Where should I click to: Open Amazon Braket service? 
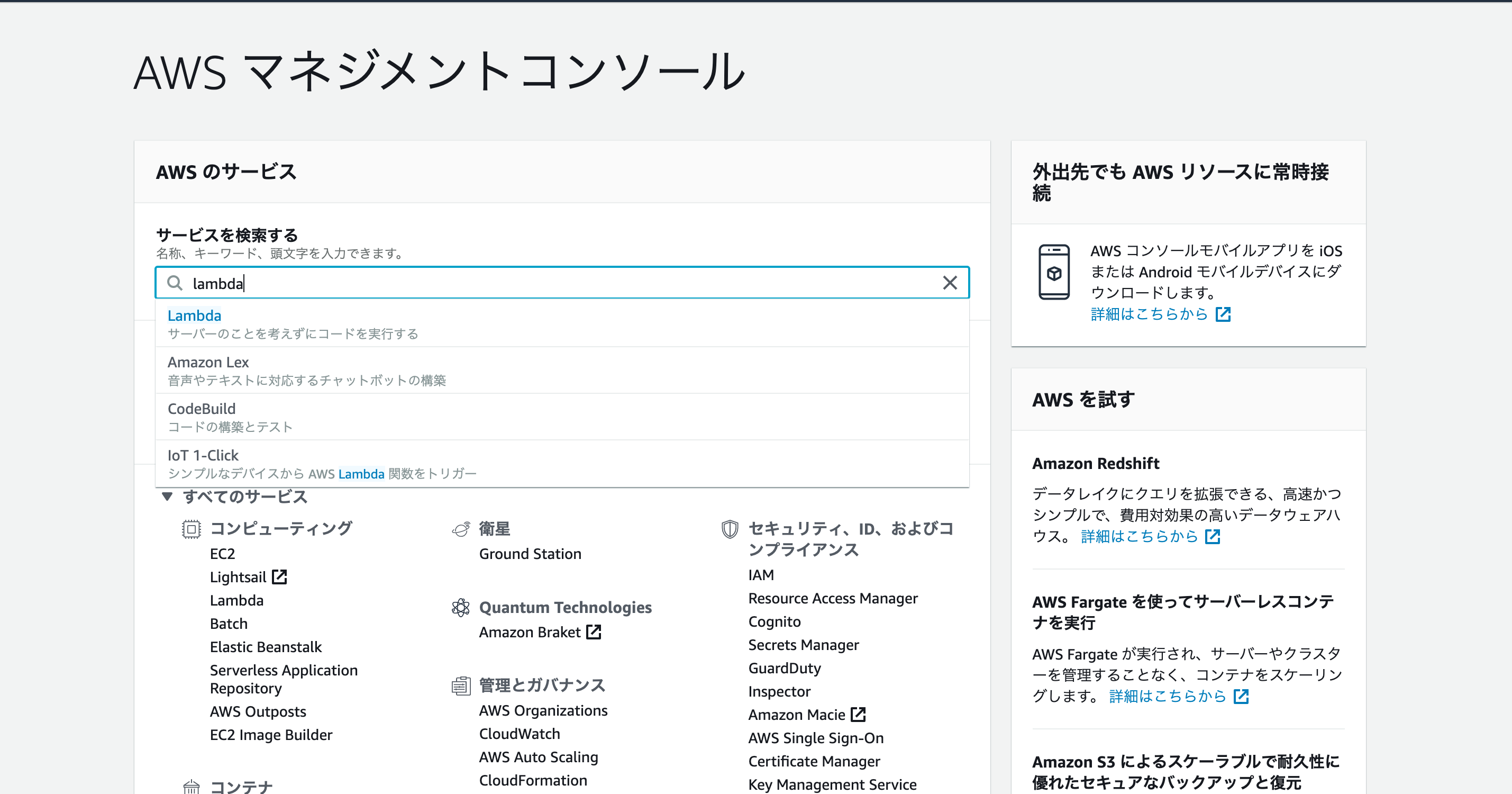pyautogui.click(x=530, y=633)
